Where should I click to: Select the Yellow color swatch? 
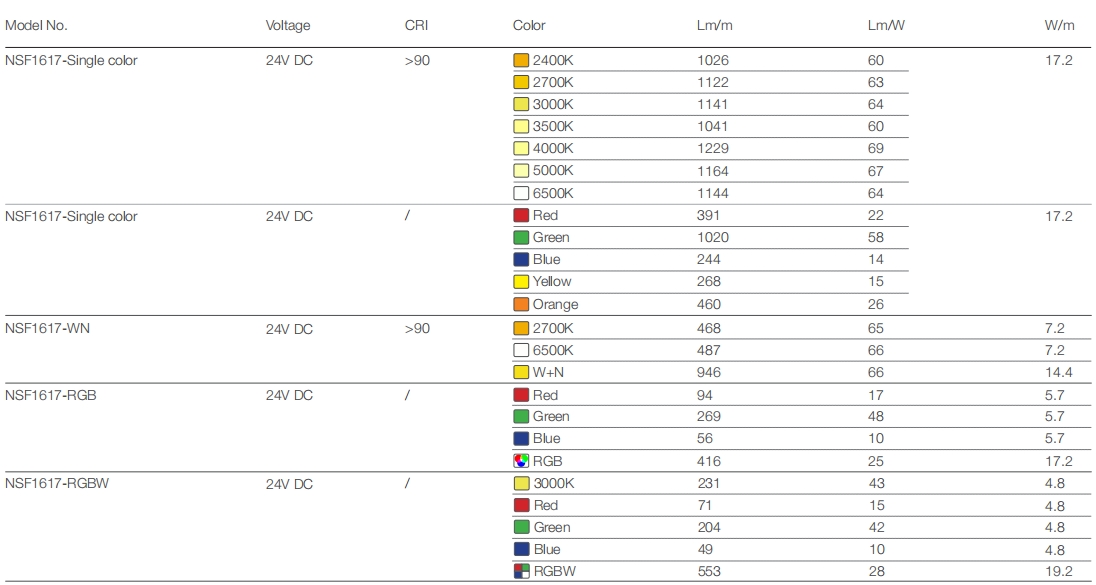(521, 282)
